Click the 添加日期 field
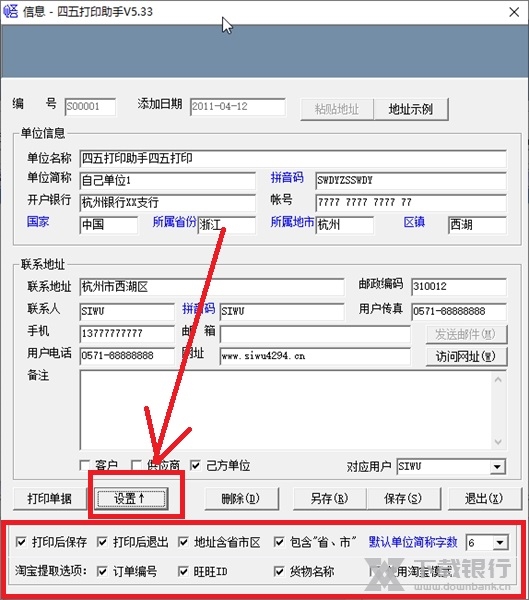This screenshot has width=529, height=600. coord(238,106)
